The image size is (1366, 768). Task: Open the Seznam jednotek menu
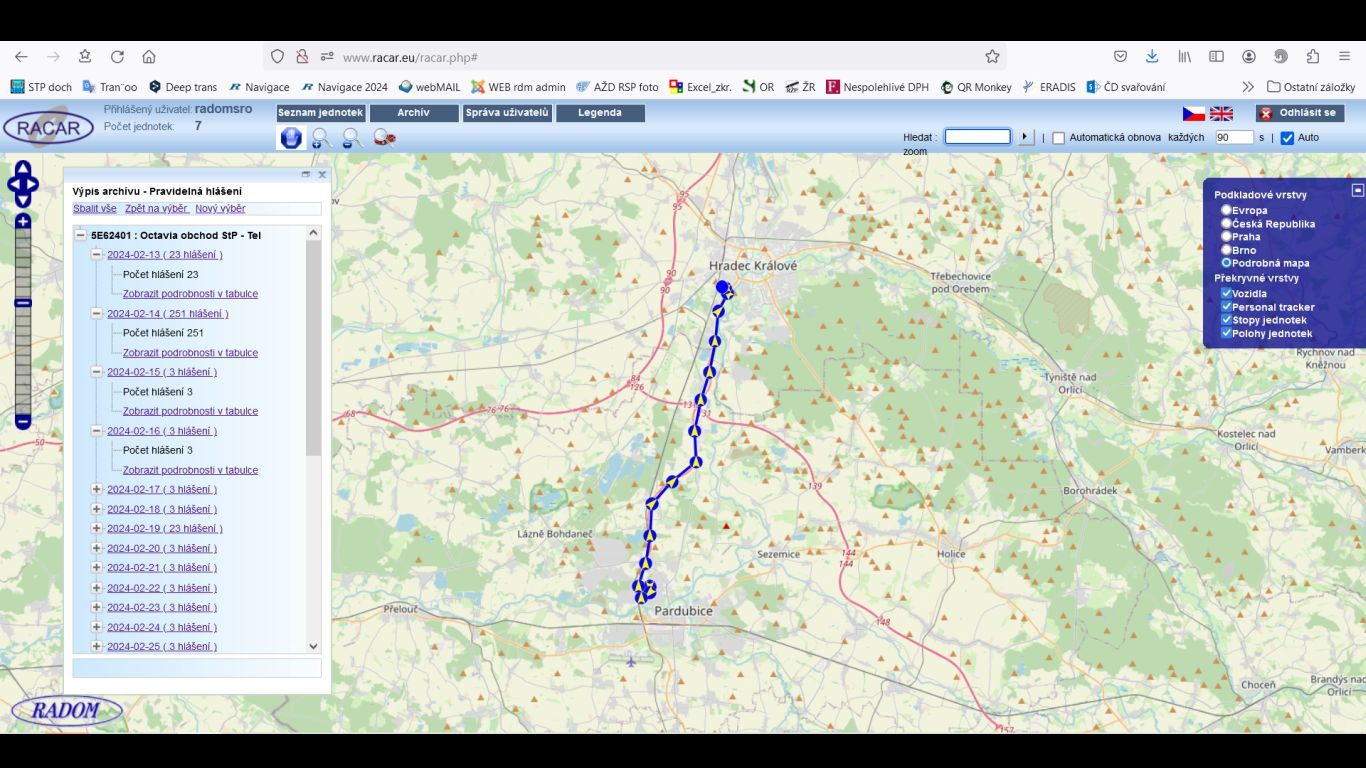coord(320,113)
